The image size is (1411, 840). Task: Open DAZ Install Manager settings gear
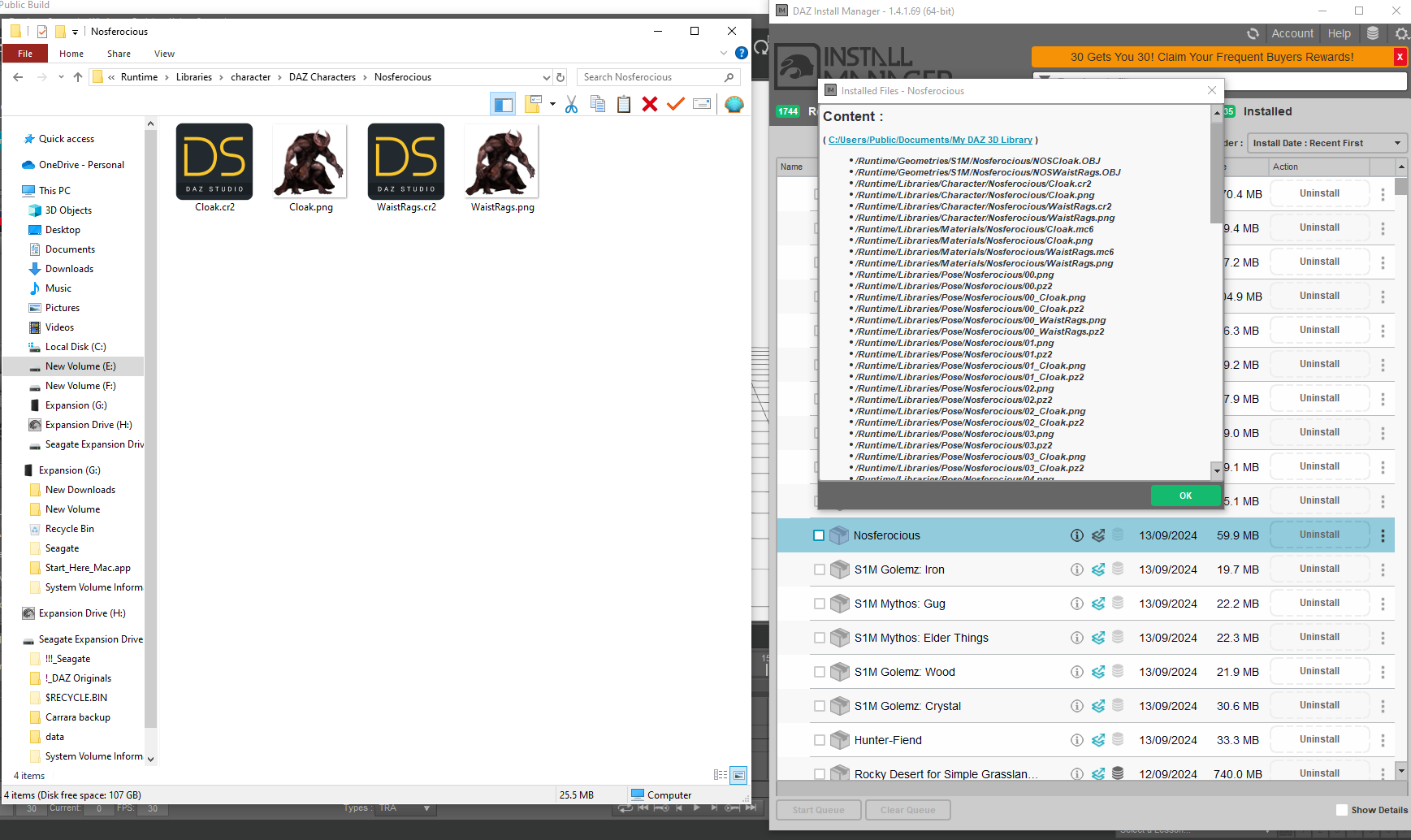(x=1402, y=33)
